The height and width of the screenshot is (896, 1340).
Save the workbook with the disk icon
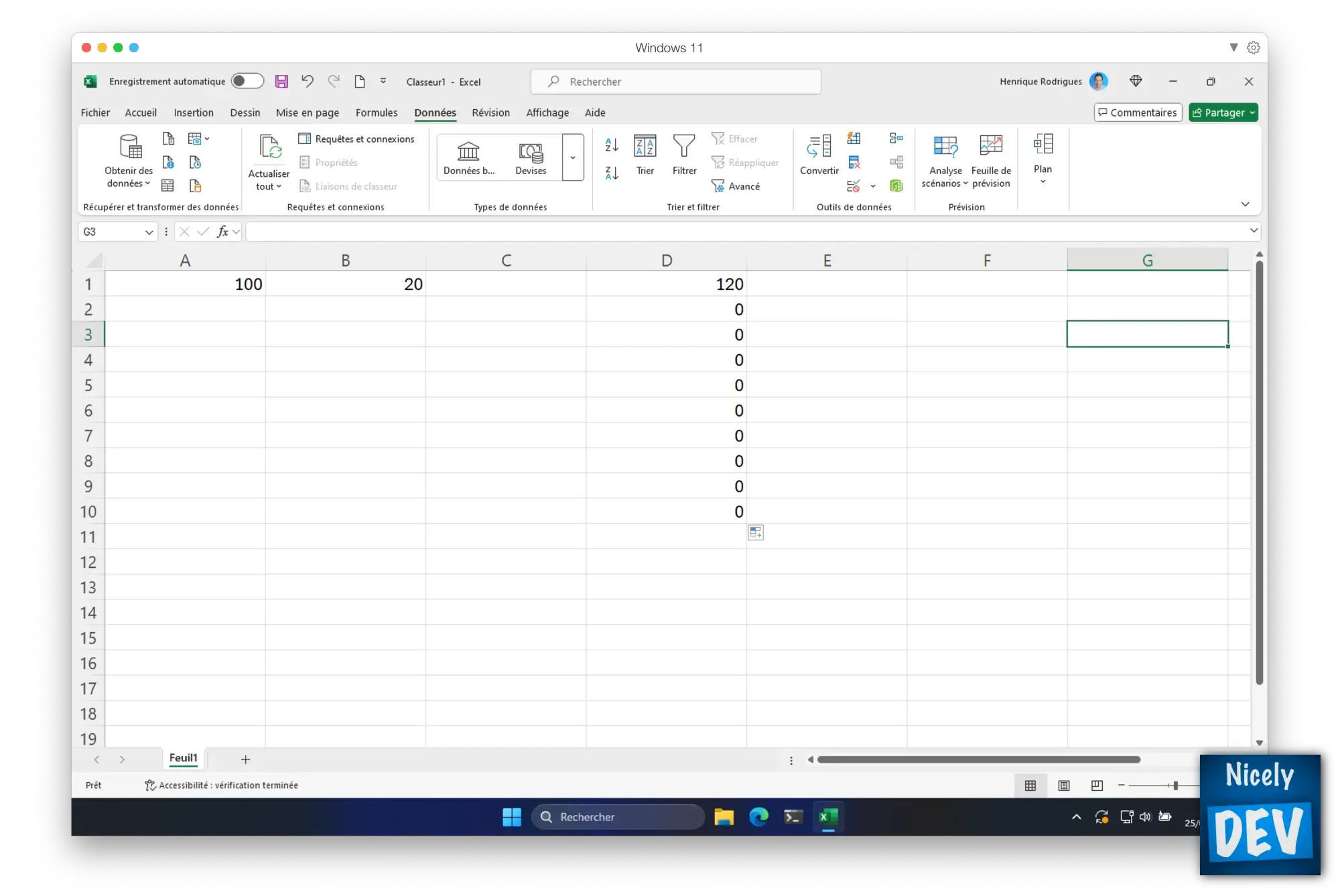tap(281, 82)
